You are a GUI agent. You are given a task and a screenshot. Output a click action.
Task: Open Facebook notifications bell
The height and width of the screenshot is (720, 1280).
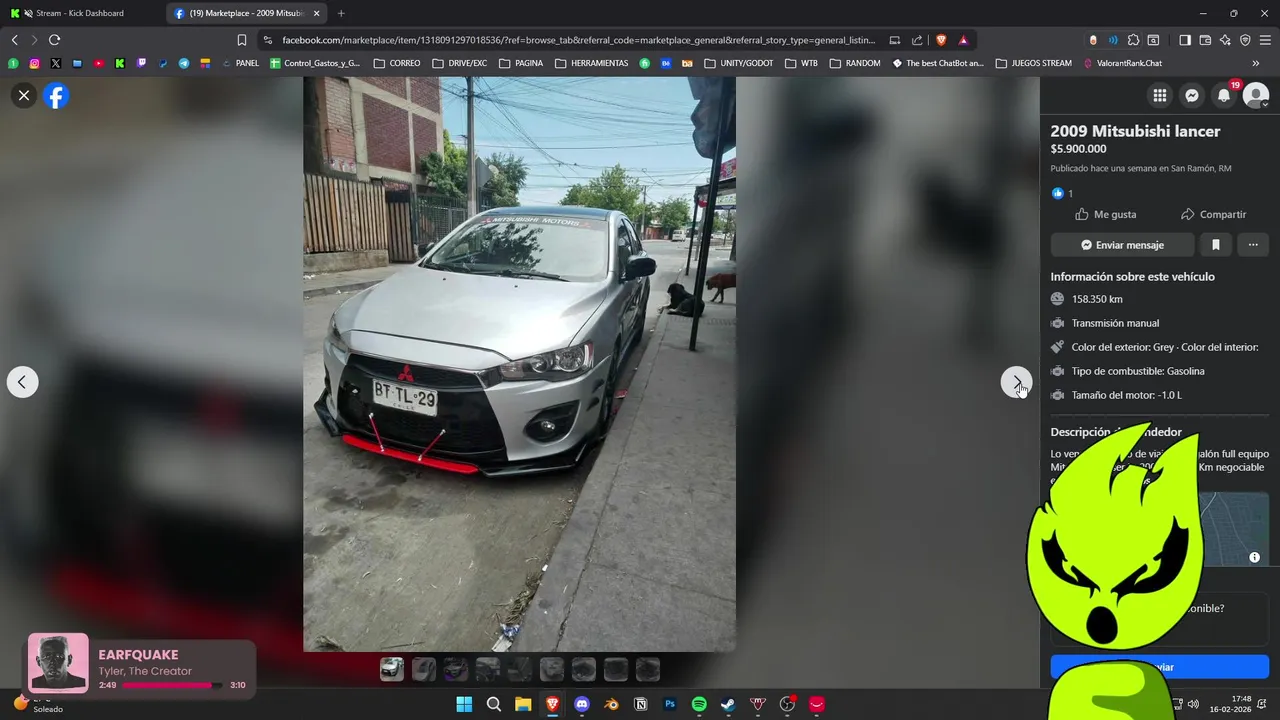point(1224,96)
